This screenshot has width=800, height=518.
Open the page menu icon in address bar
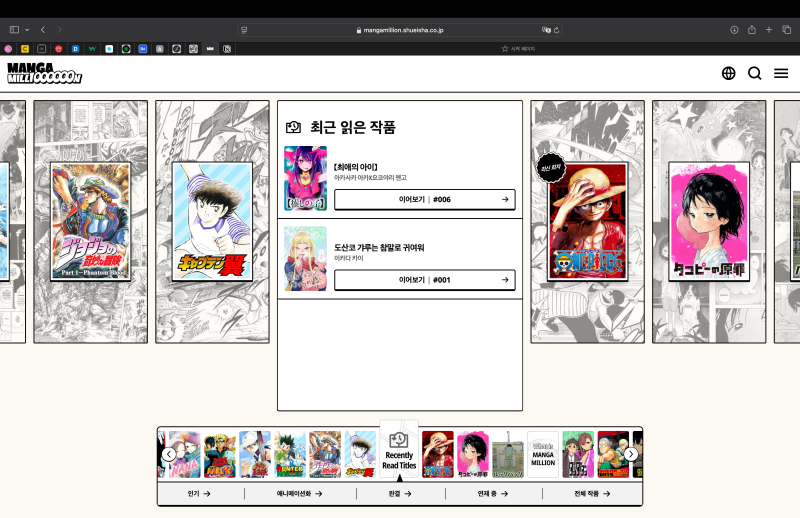point(244,30)
